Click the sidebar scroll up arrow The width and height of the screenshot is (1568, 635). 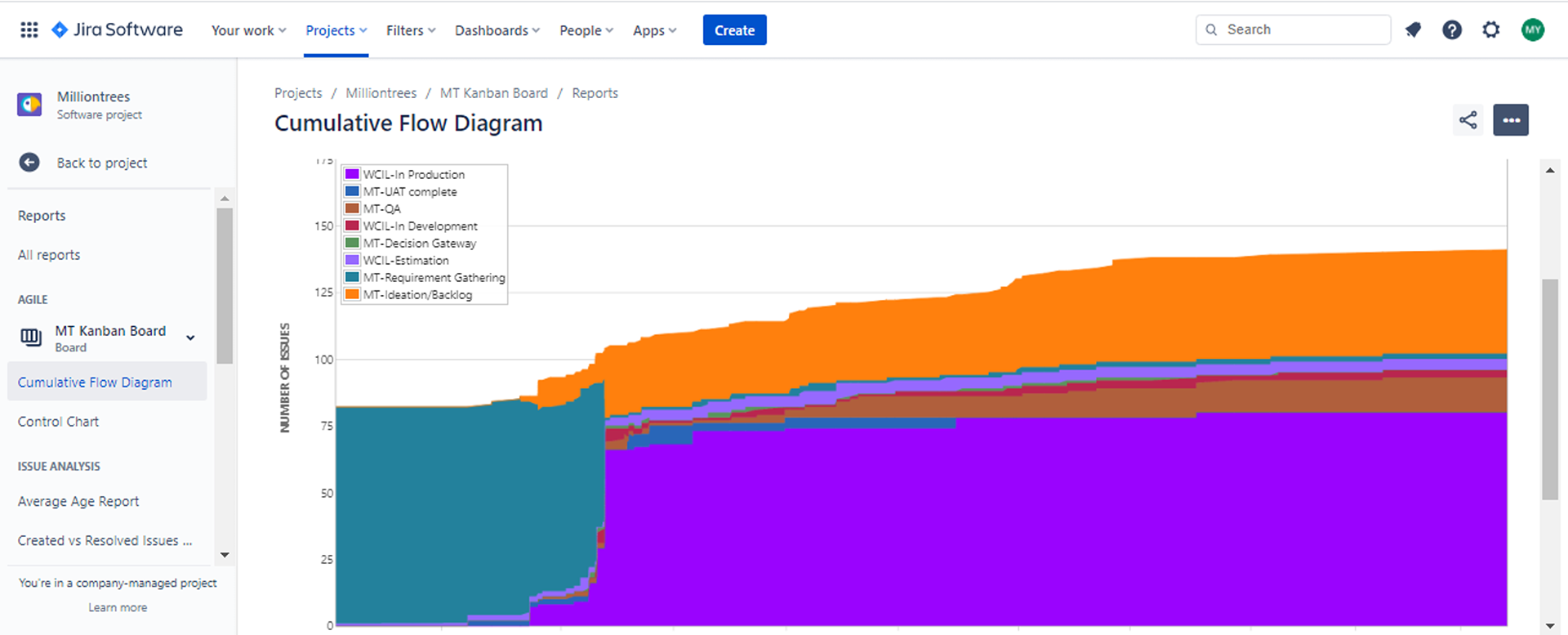[225, 199]
